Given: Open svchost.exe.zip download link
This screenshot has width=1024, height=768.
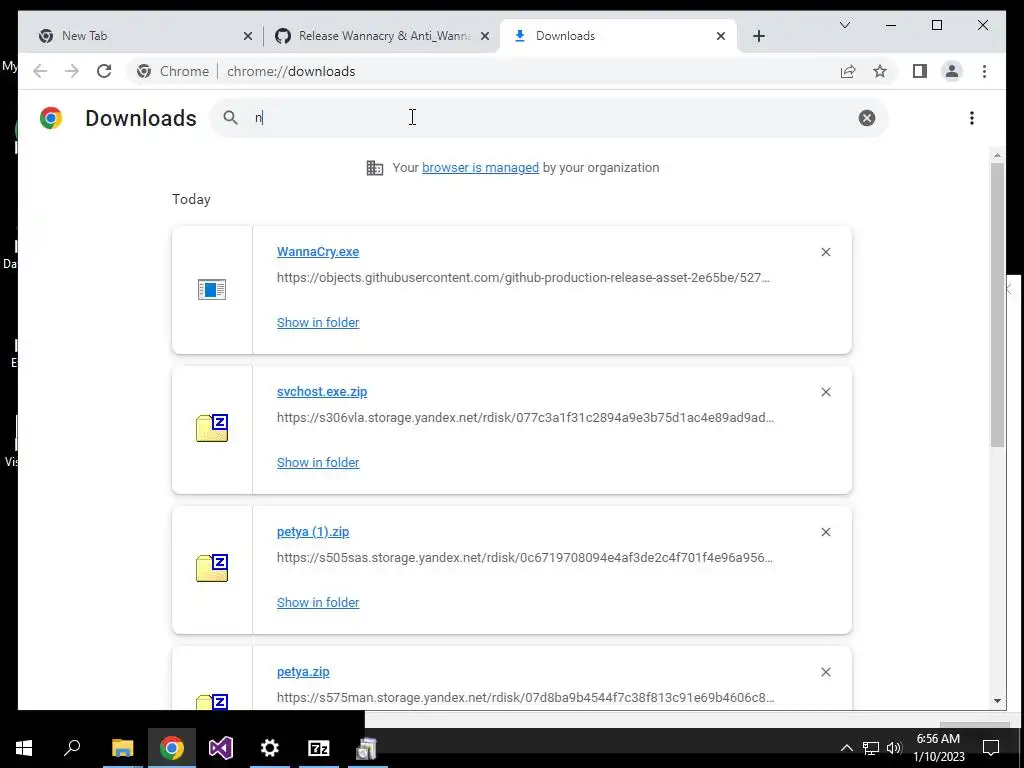Looking at the screenshot, I should point(322,392).
